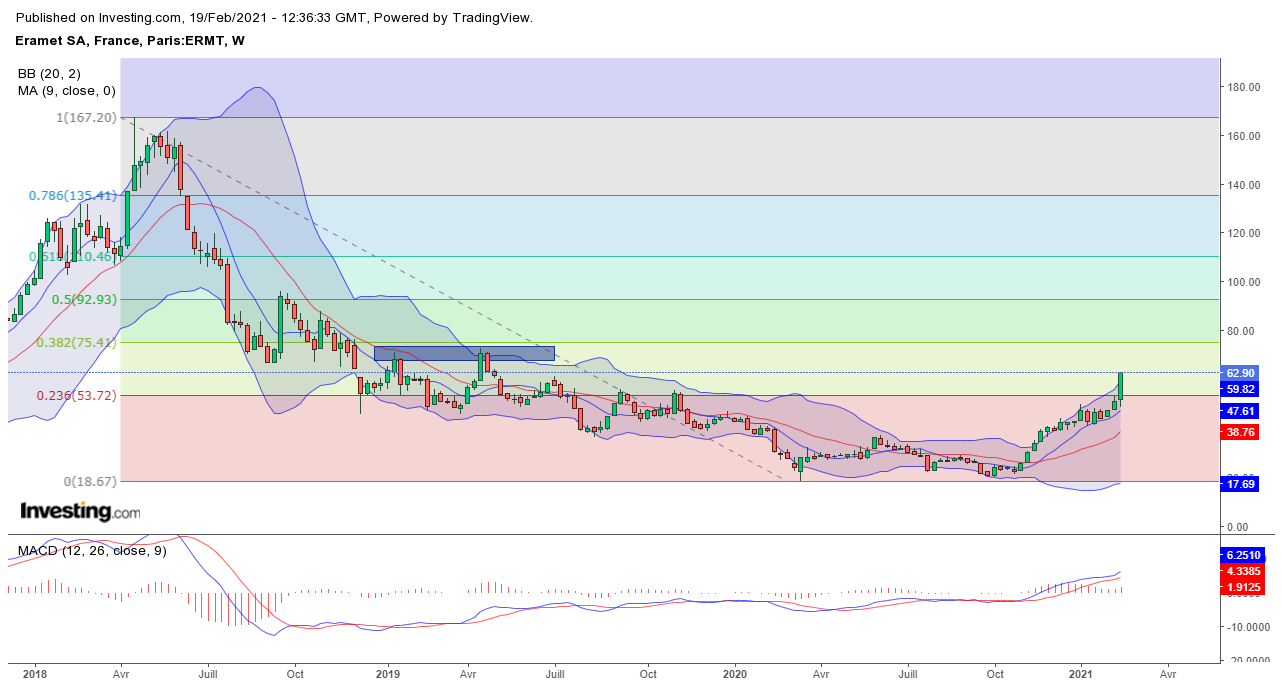1282x687 pixels.
Task: Click the 'Eramet SA, France, Paris:ERMT, W' title
Action: (131, 41)
